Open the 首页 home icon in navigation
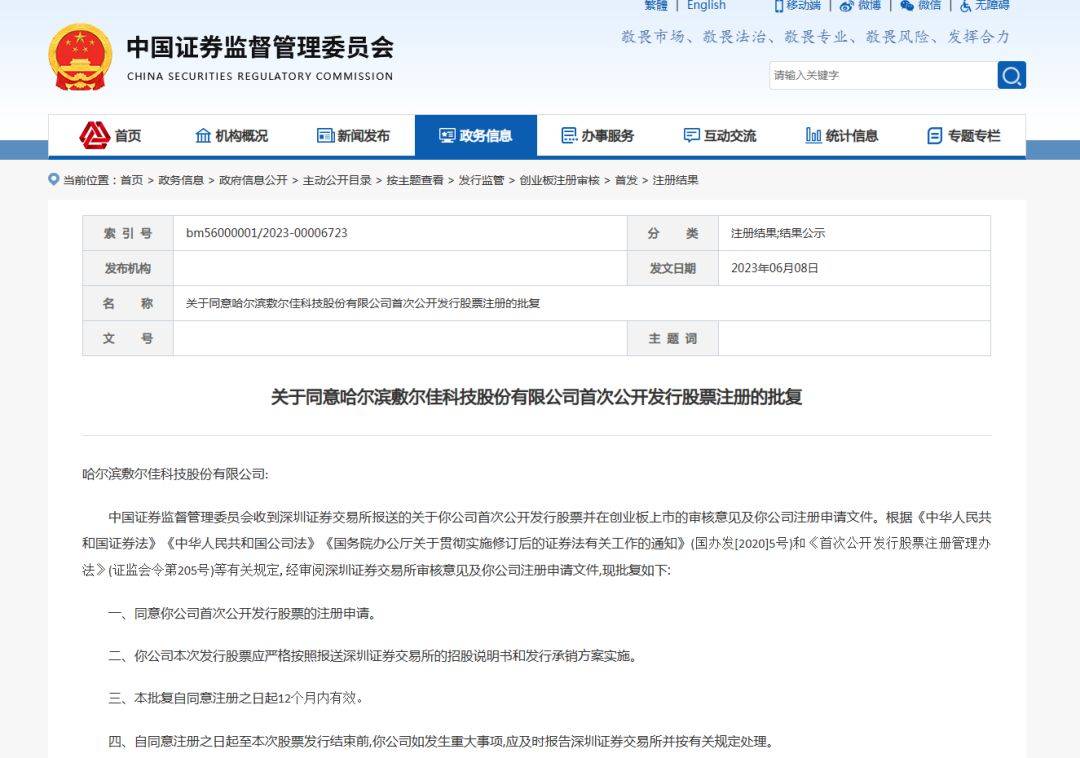 coord(95,136)
